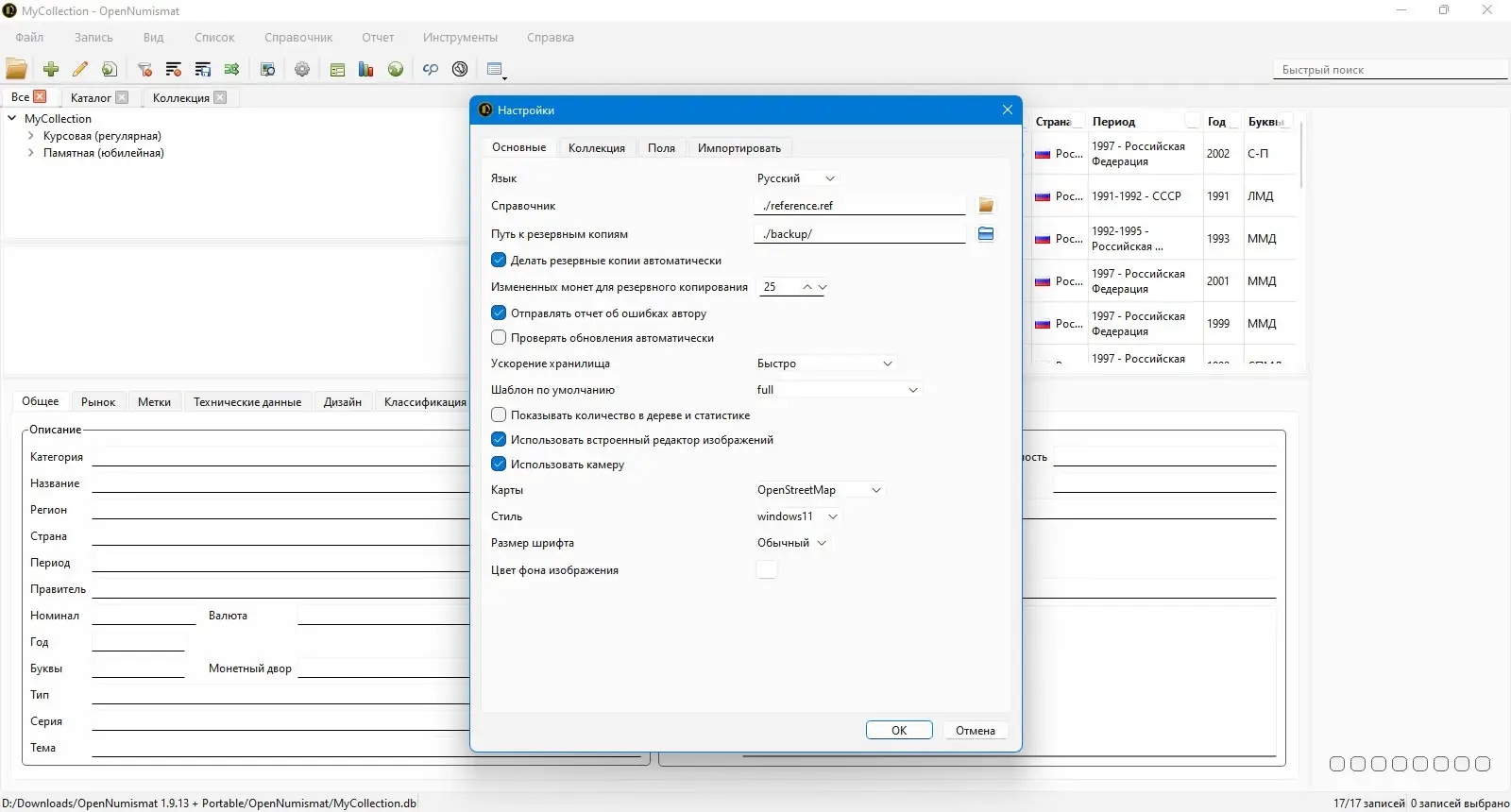Decrease the changed coins backup count
This screenshot has height=812, width=1511.
(823, 286)
